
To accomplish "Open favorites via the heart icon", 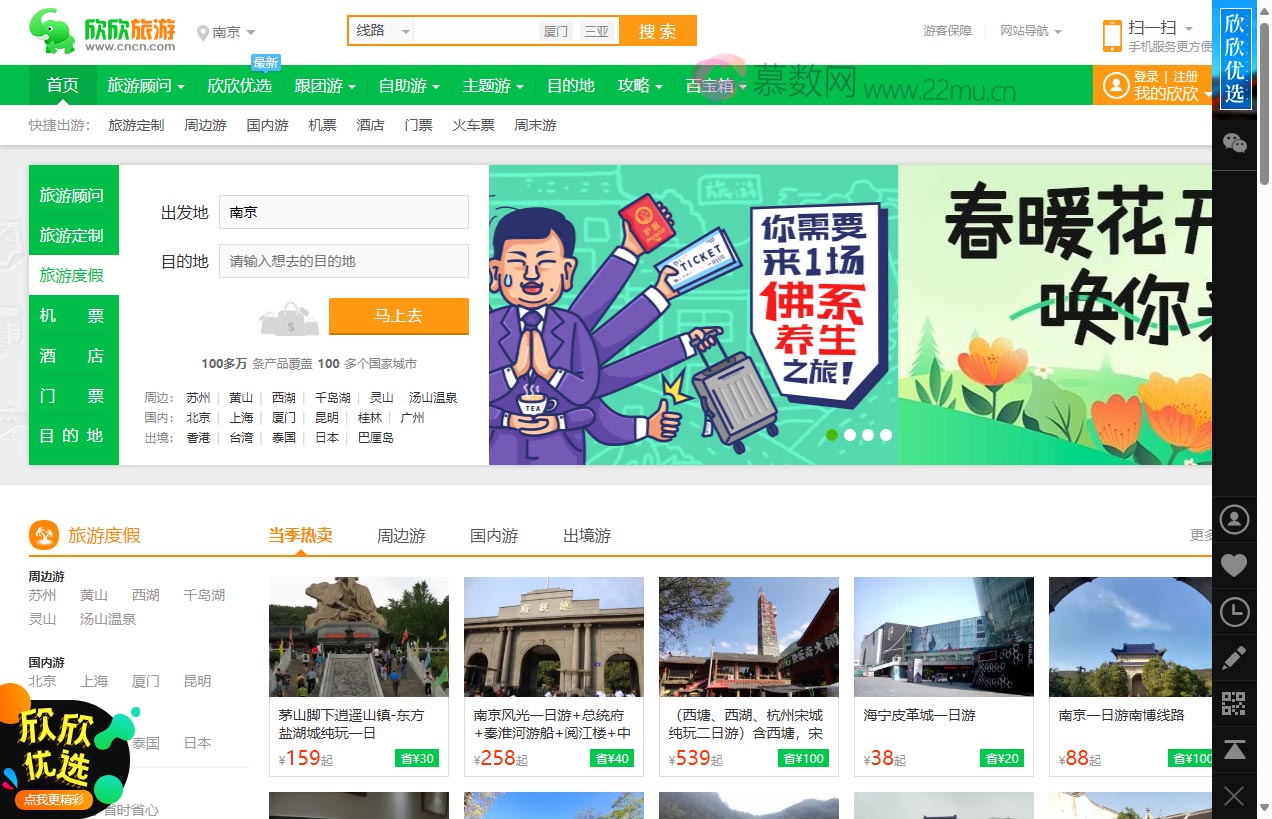I will (x=1235, y=565).
